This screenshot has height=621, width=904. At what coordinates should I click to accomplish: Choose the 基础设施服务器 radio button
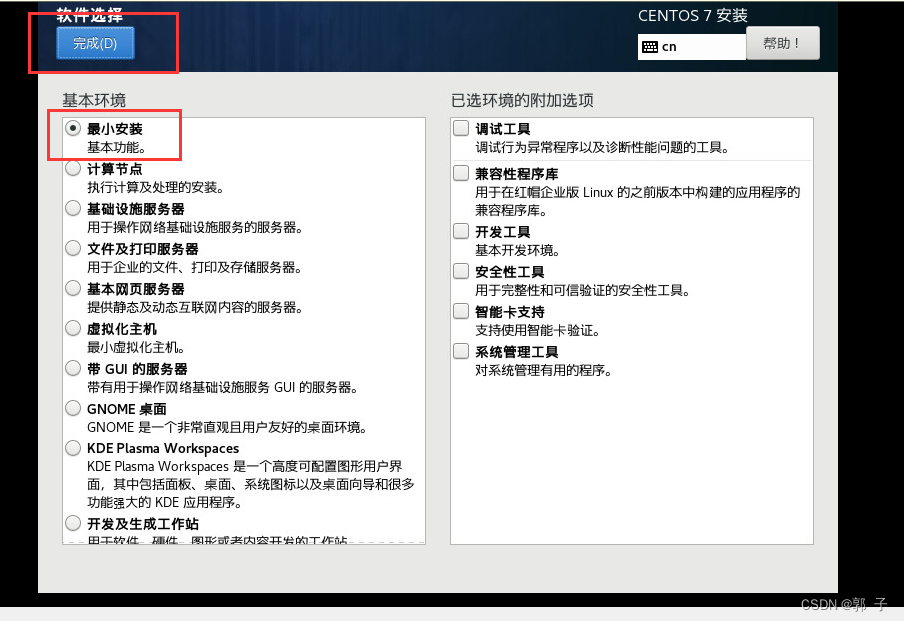73,208
